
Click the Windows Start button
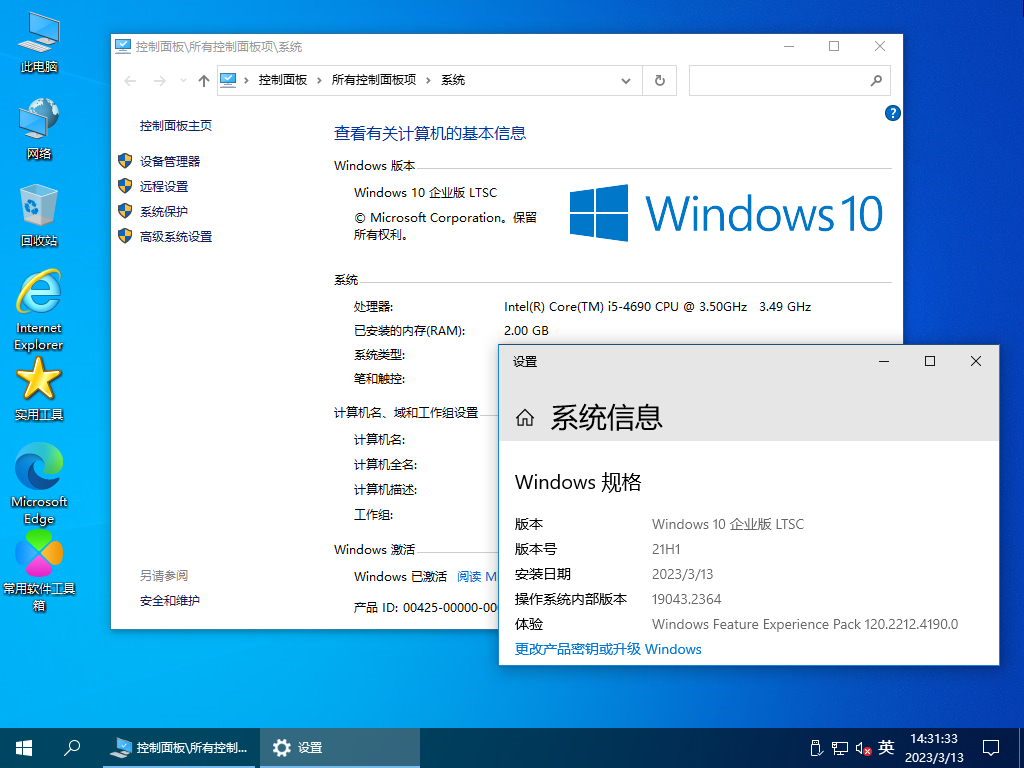[x=24, y=748]
